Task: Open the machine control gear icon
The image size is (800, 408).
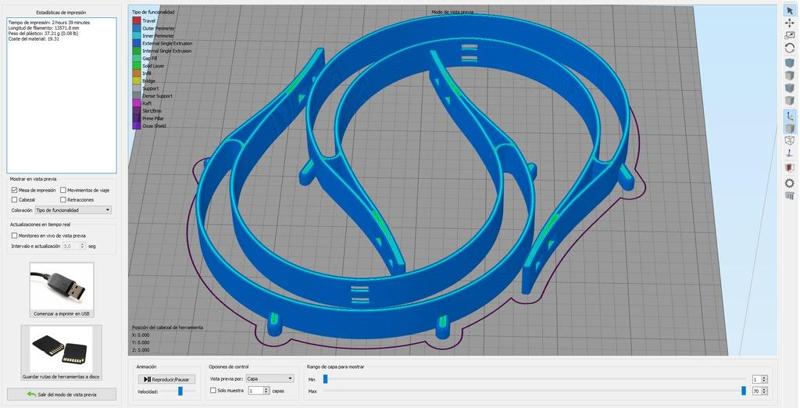Action: click(x=789, y=183)
